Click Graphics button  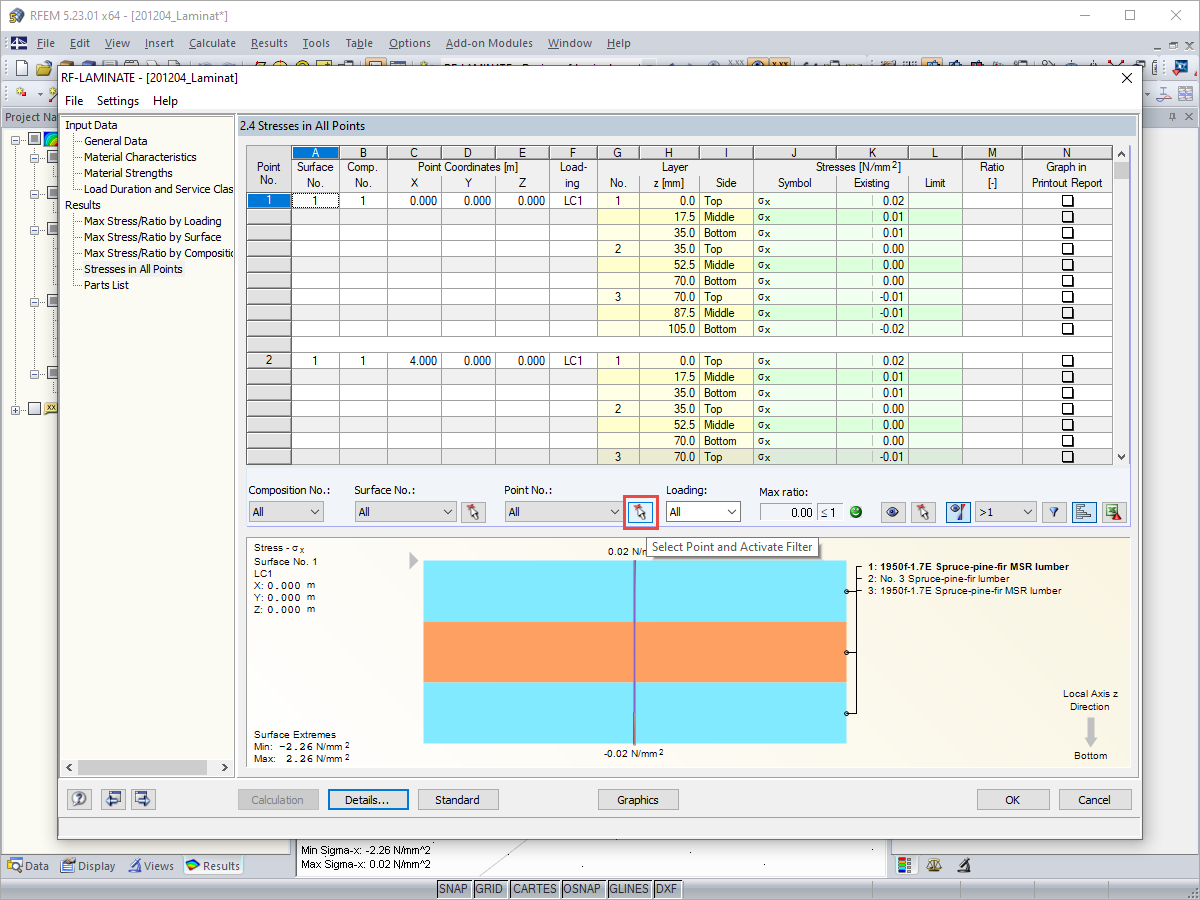[x=638, y=800]
